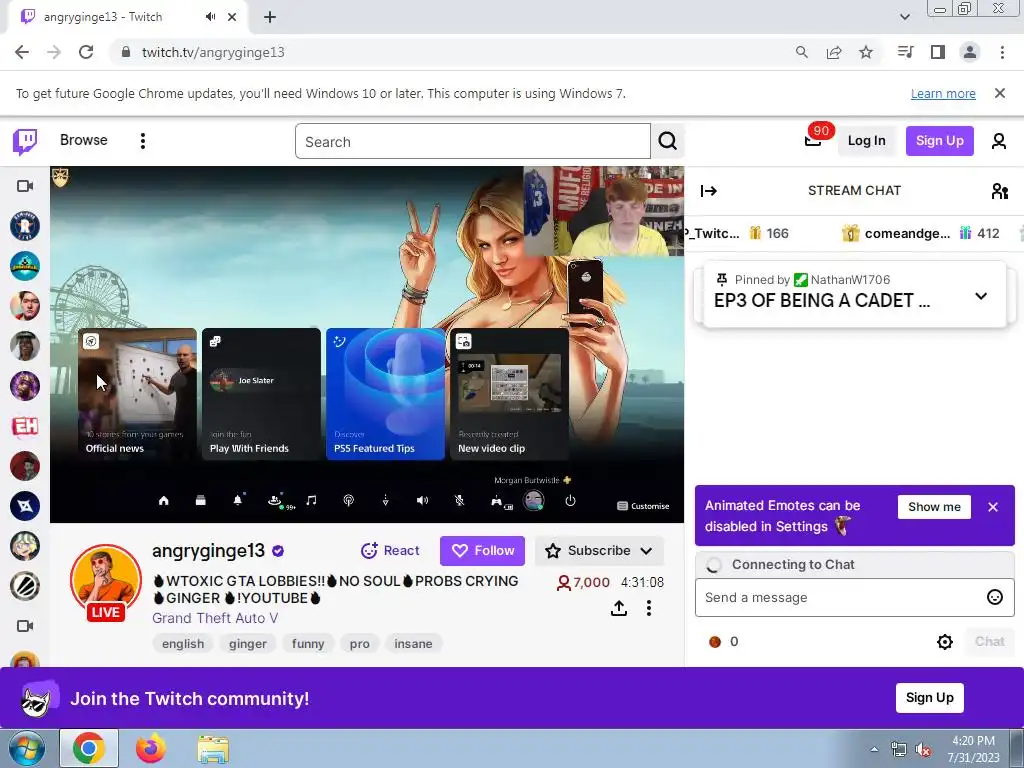The width and height of the screenshot is (1024, 768).
Task: Open the Subscribe dropdown
Action: tap(599, 551)
